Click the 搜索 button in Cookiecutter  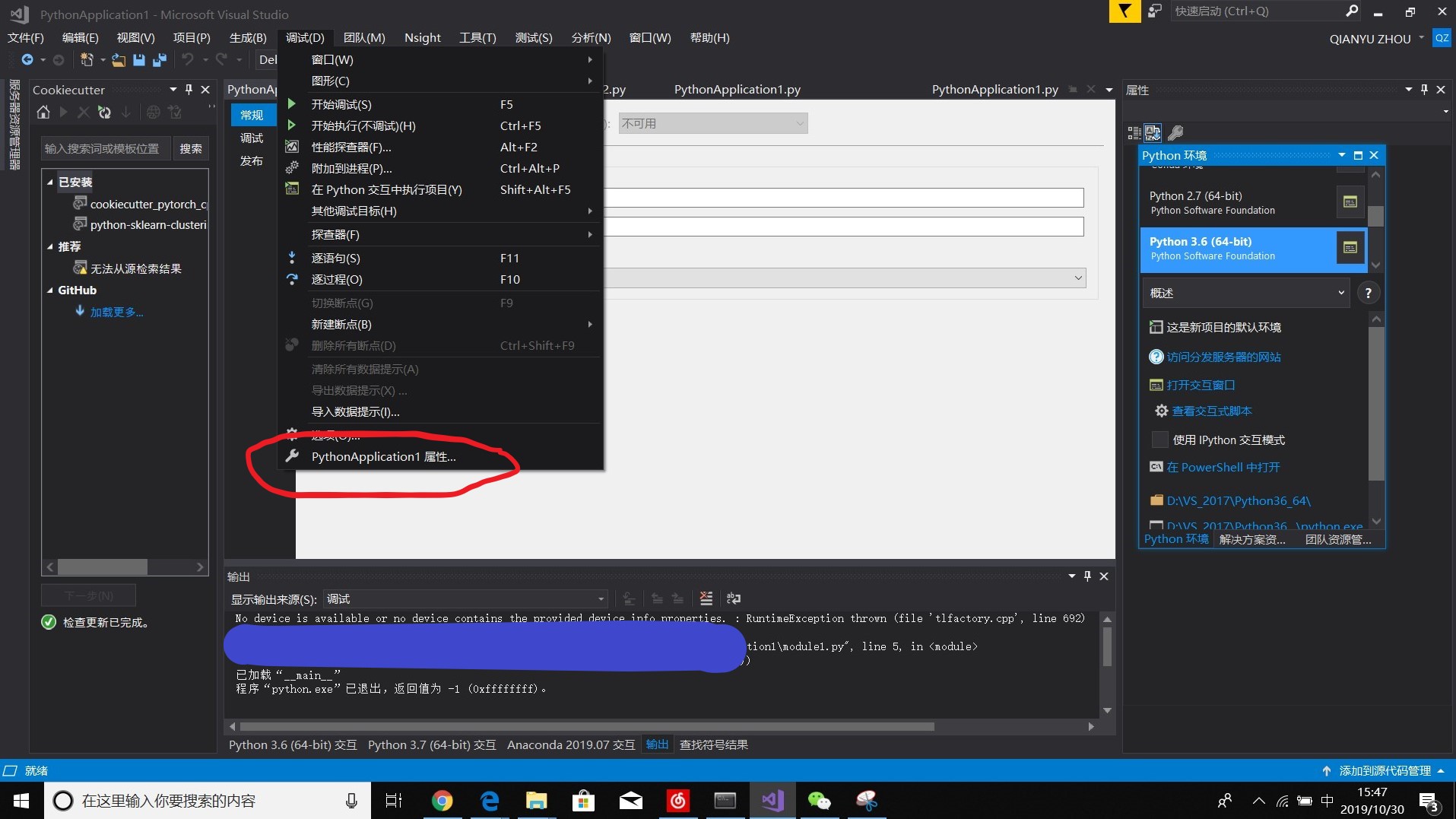(191, 148)
